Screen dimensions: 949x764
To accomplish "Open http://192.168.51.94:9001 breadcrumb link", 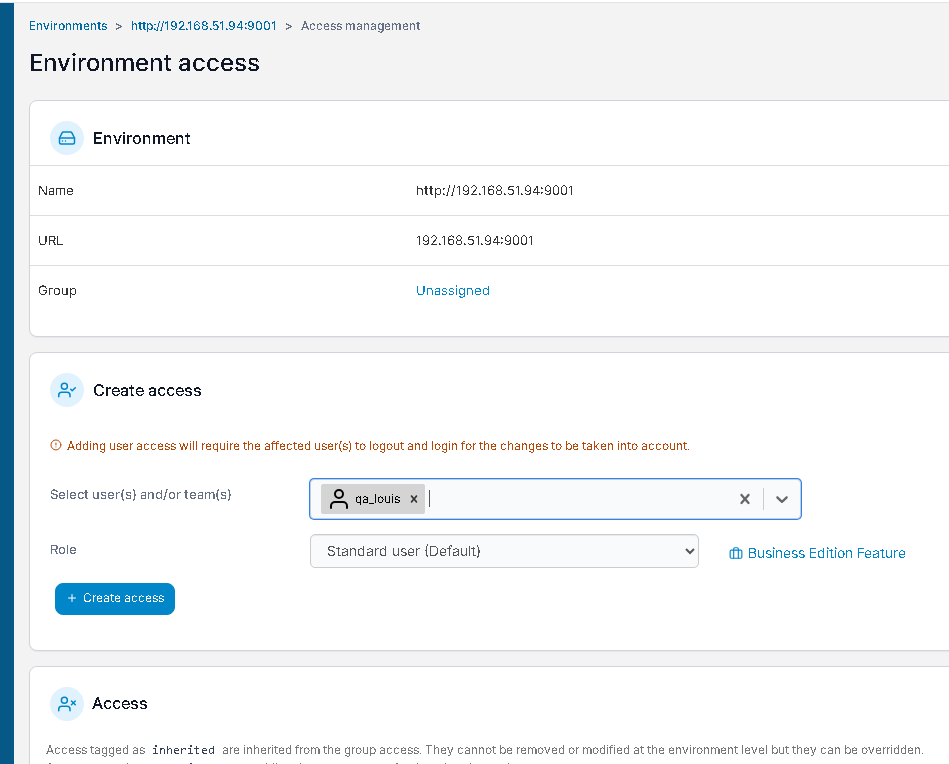I will [x=204, y=25].
